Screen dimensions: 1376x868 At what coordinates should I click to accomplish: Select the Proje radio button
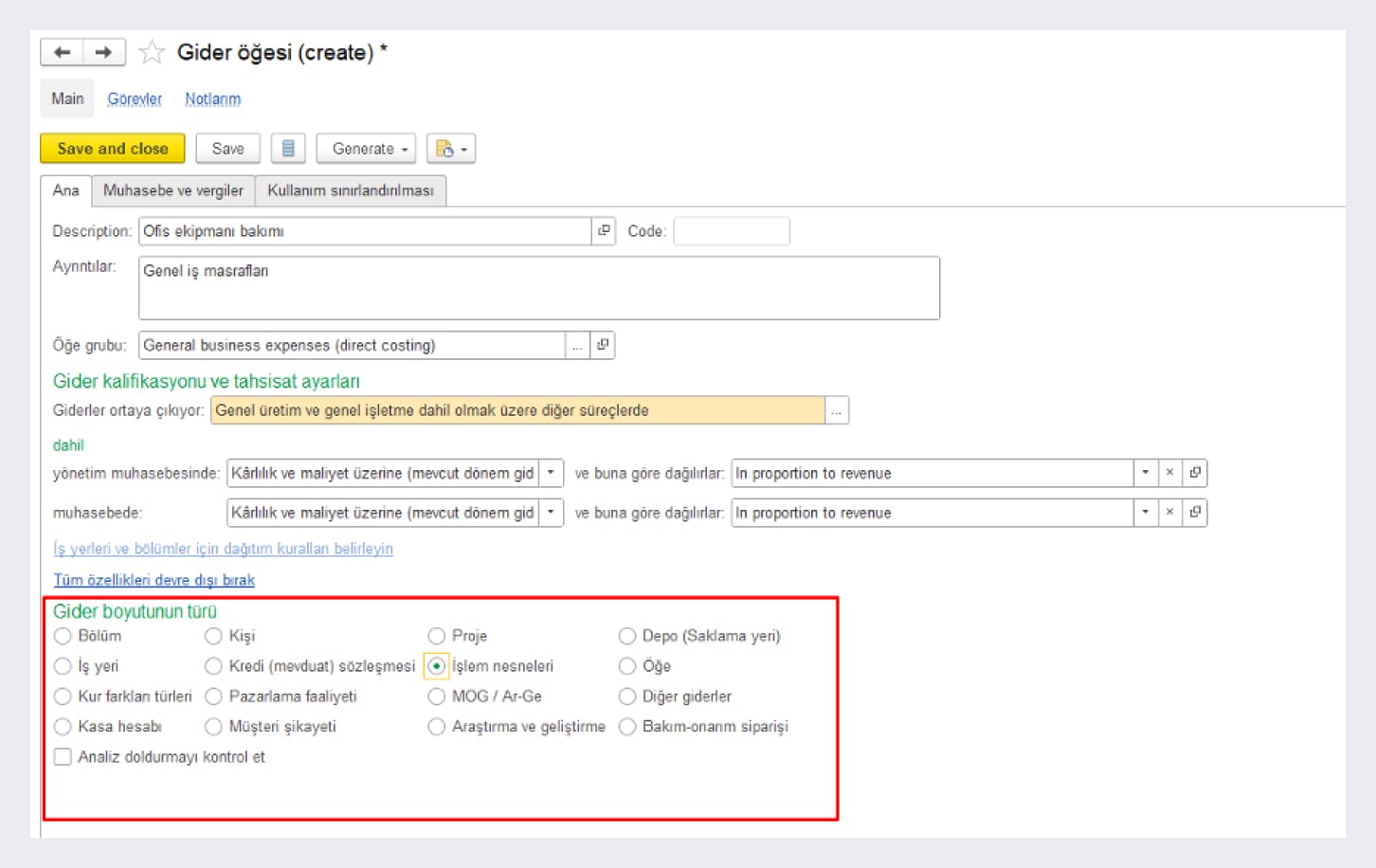coord(437,636)
